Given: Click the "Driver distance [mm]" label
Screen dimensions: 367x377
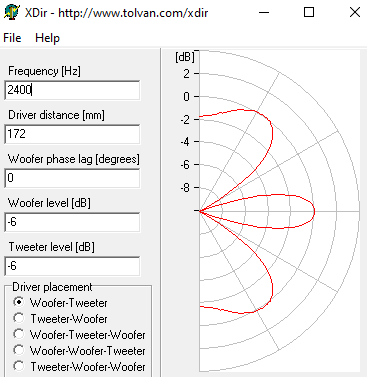Looking at the screenshot, I should (x=56, y=115).
